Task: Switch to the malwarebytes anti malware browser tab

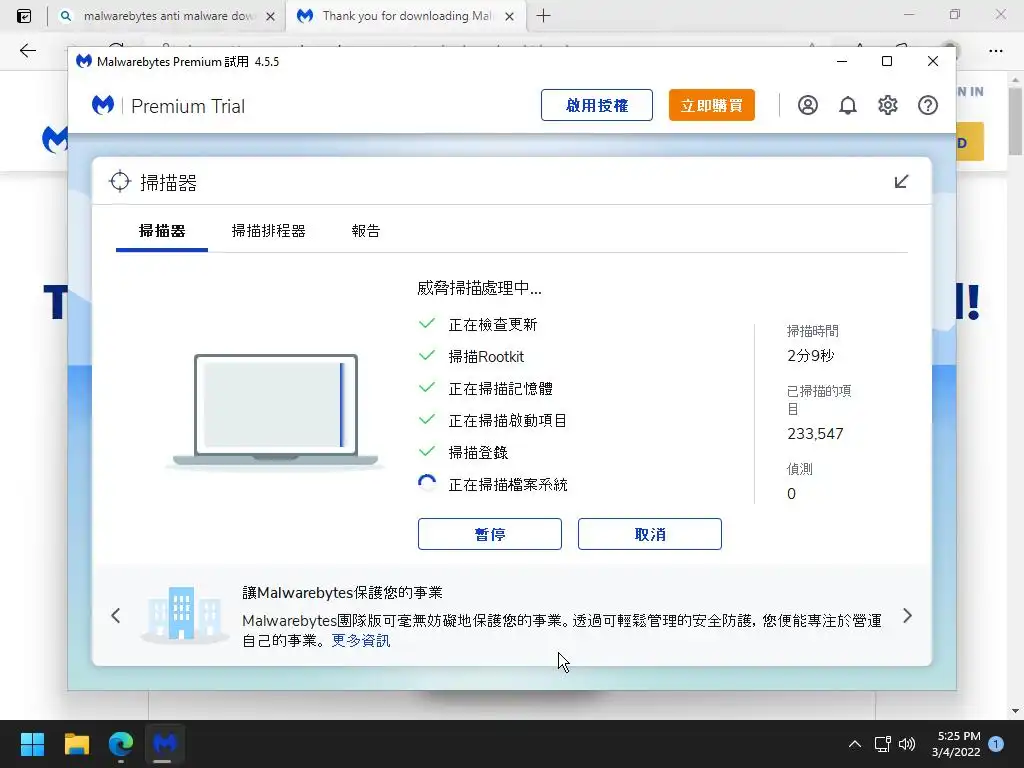Action: tap(167, 16)
